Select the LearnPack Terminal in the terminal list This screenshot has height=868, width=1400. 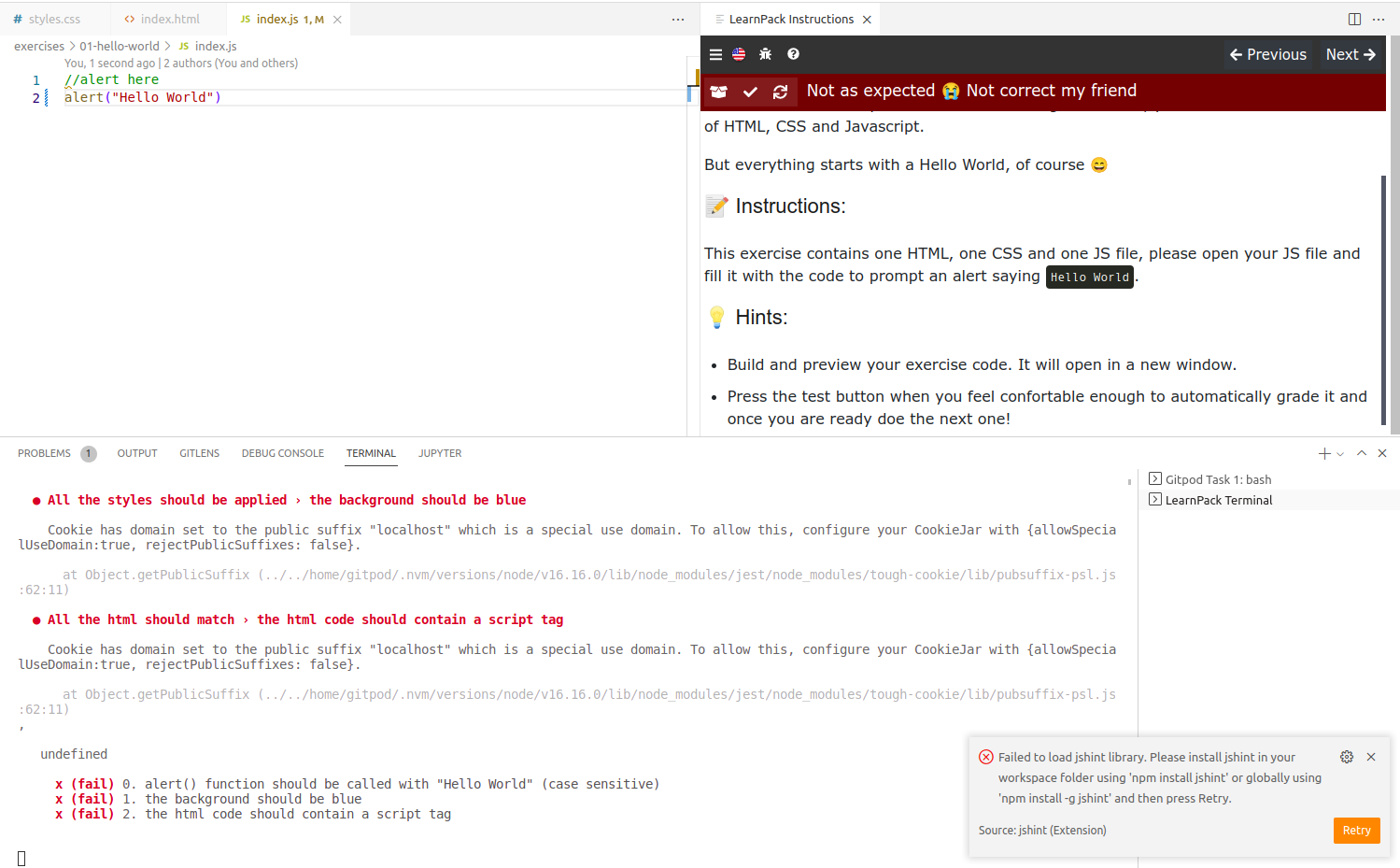coord(1218,500)
